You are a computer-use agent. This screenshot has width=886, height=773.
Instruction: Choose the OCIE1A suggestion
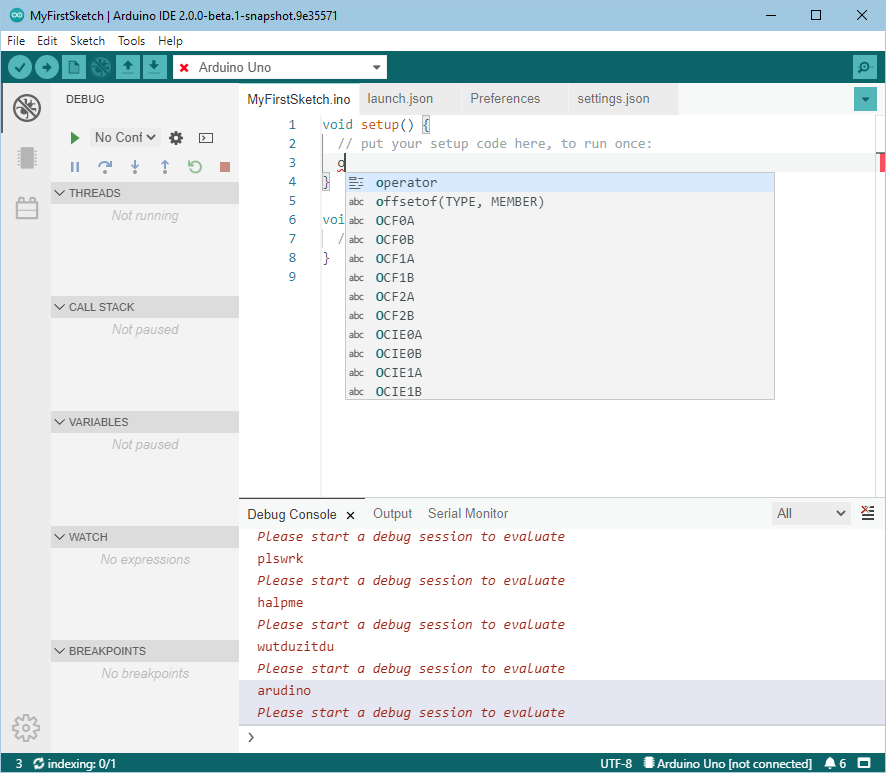[x=559, y=372]
